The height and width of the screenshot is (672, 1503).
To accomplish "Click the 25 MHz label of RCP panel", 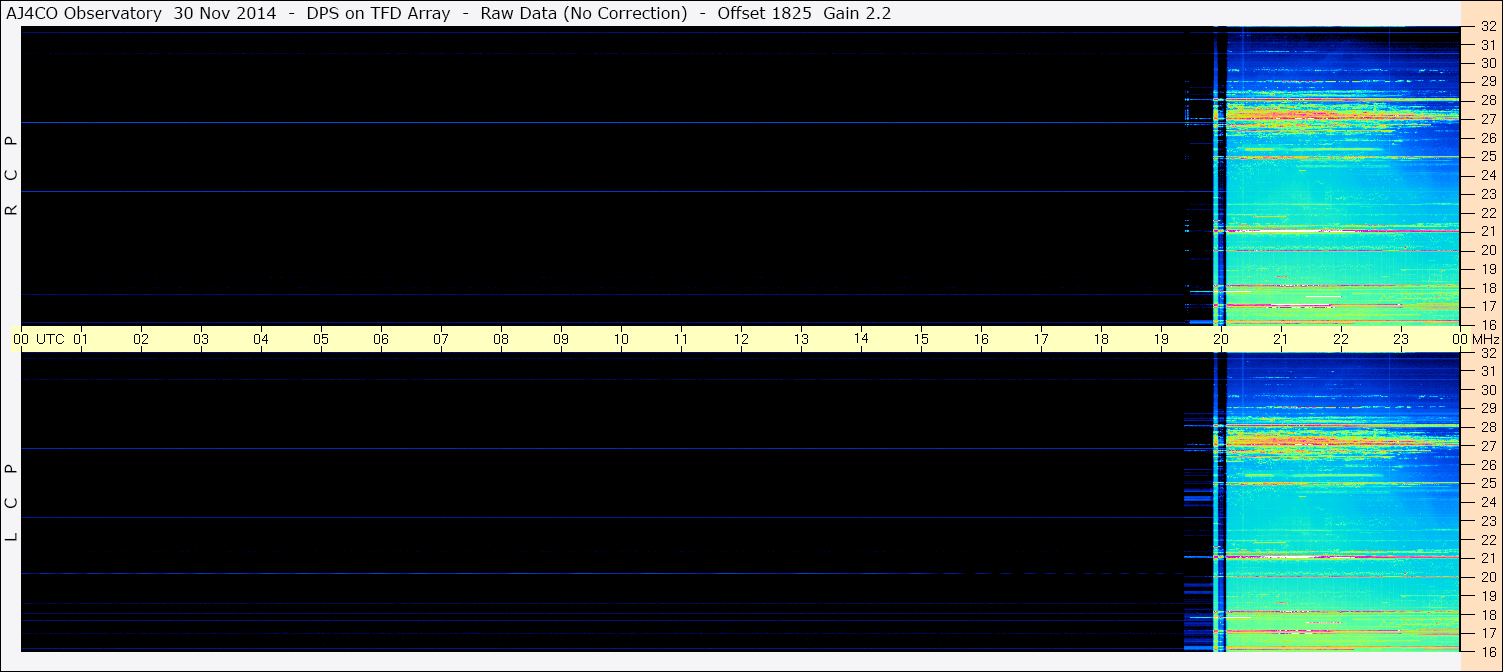I will [x=1488, y=156].
